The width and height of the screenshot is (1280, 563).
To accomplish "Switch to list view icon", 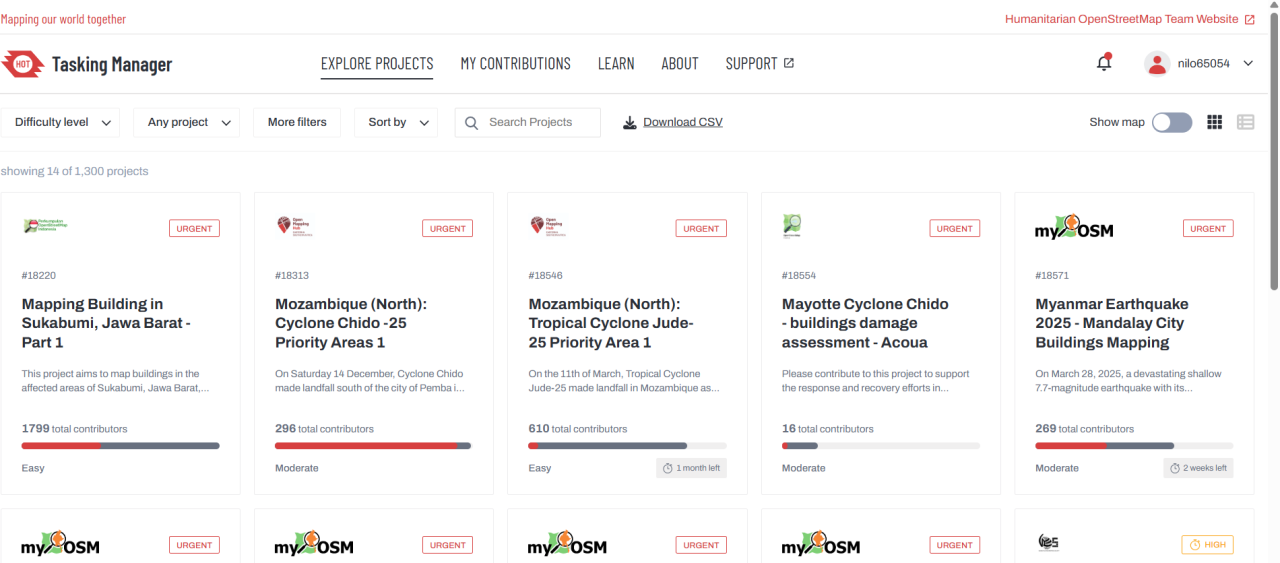I will (1245, 122).
